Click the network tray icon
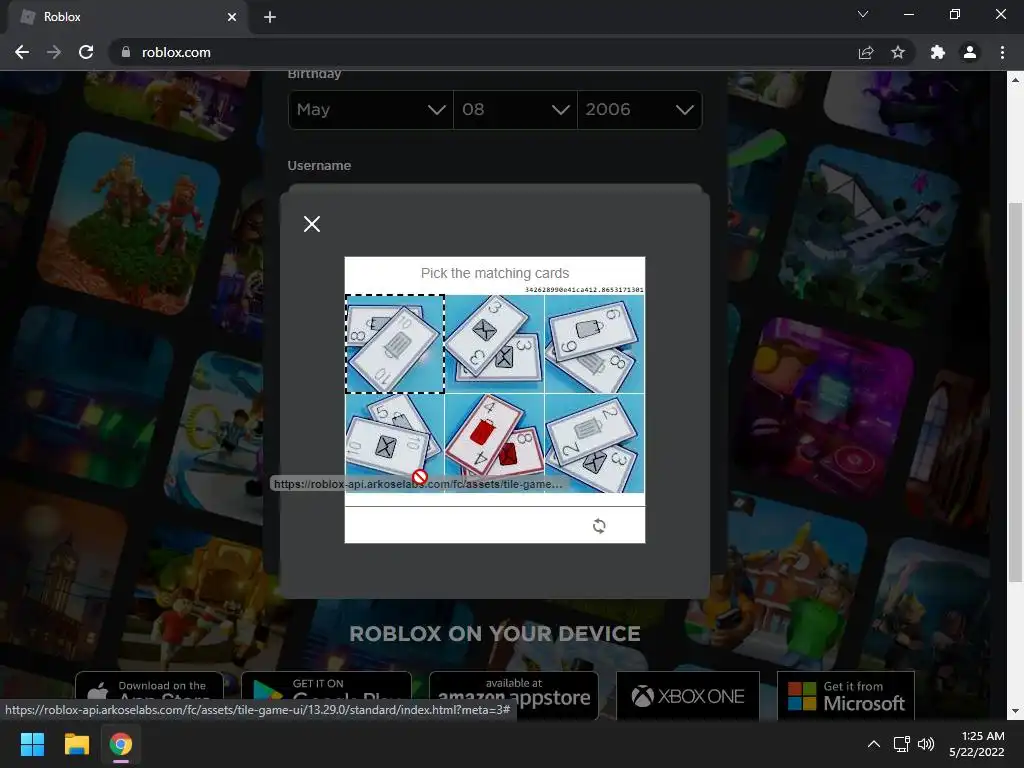The height and width of the screenshot is (768, 1024). [902, 744]
